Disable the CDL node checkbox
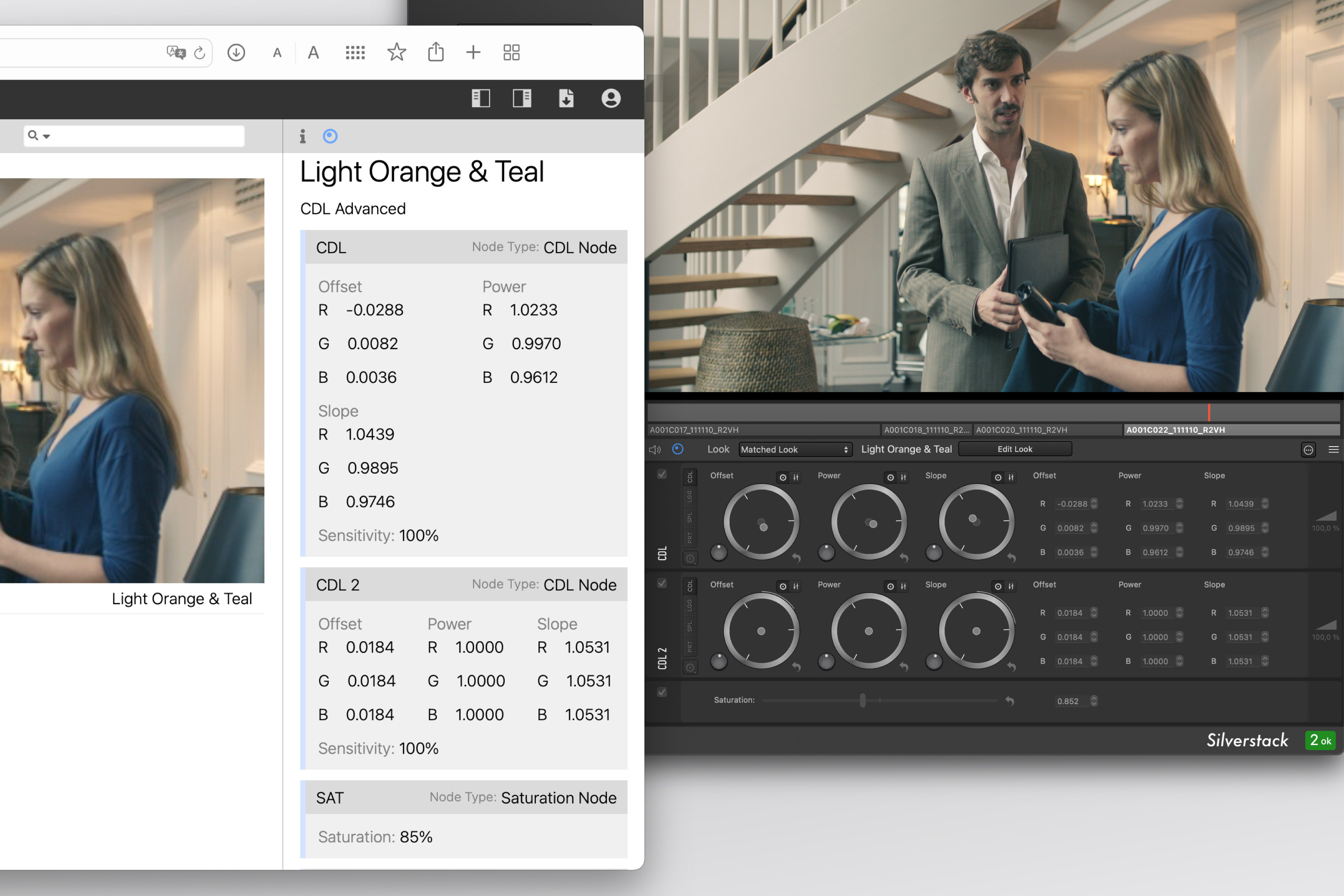This screenshot has height=896, width=1344. point(662,474)
